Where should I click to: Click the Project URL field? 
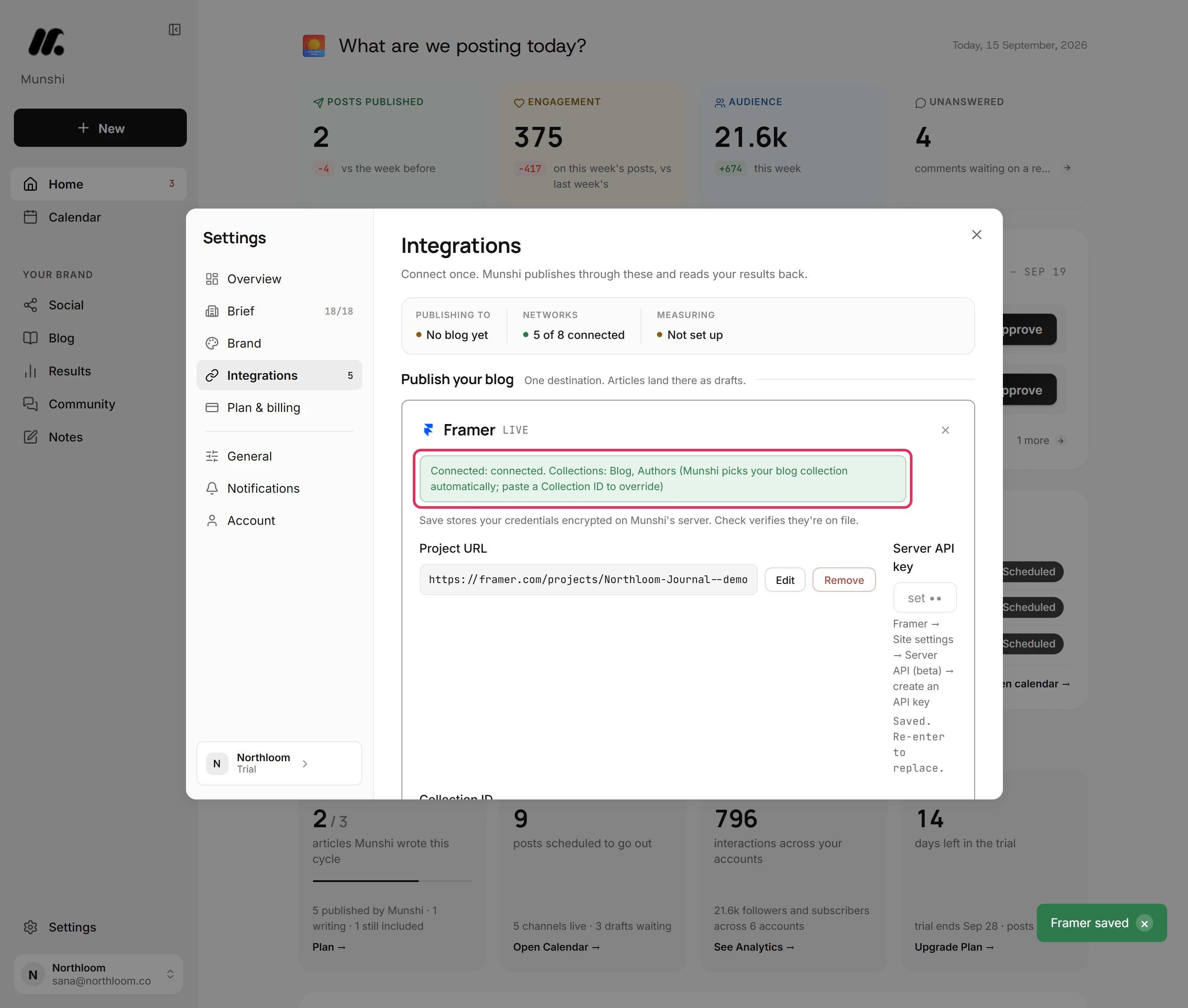588,580
